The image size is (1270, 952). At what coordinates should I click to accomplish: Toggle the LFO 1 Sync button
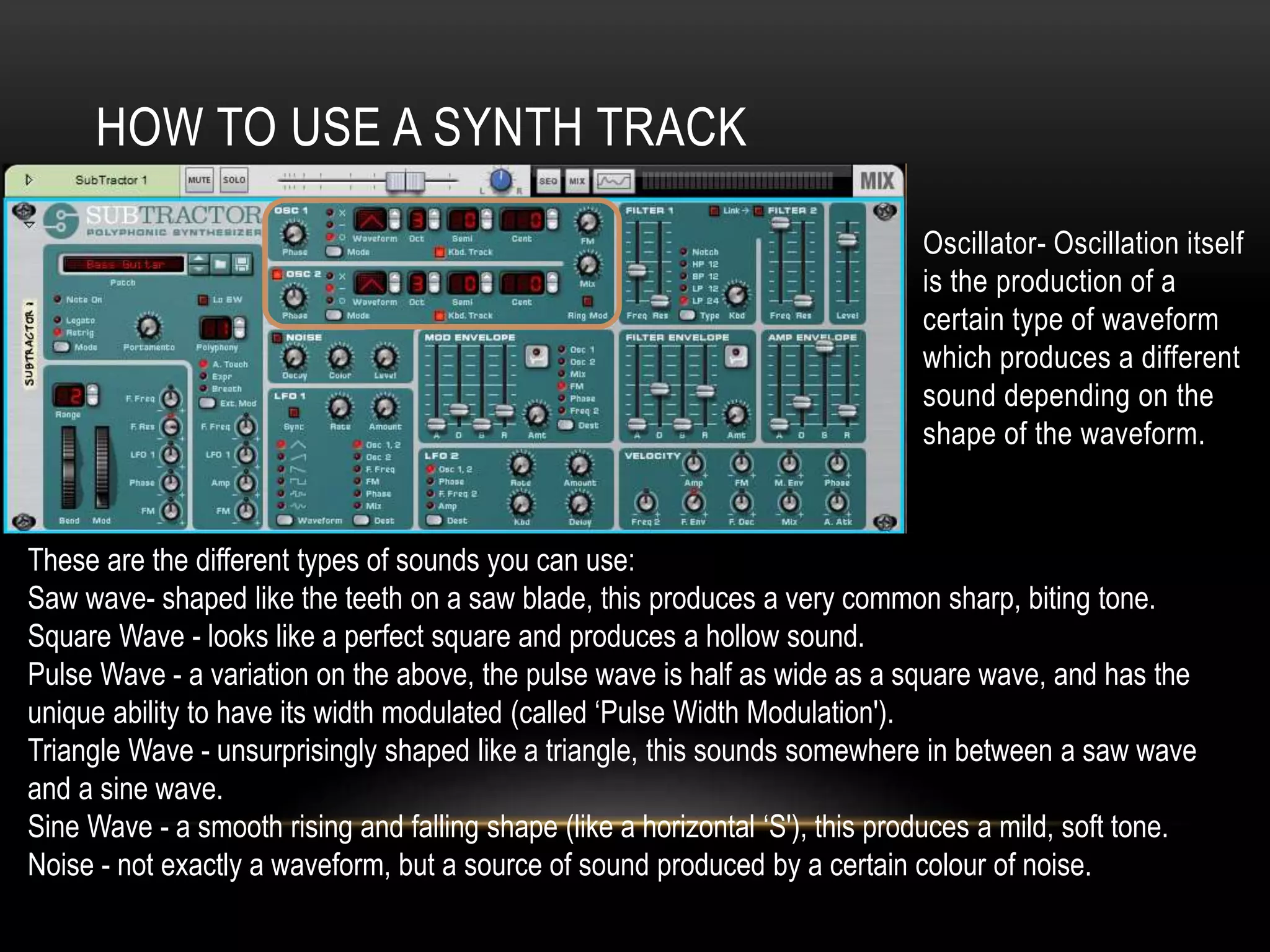click(294, 413)
